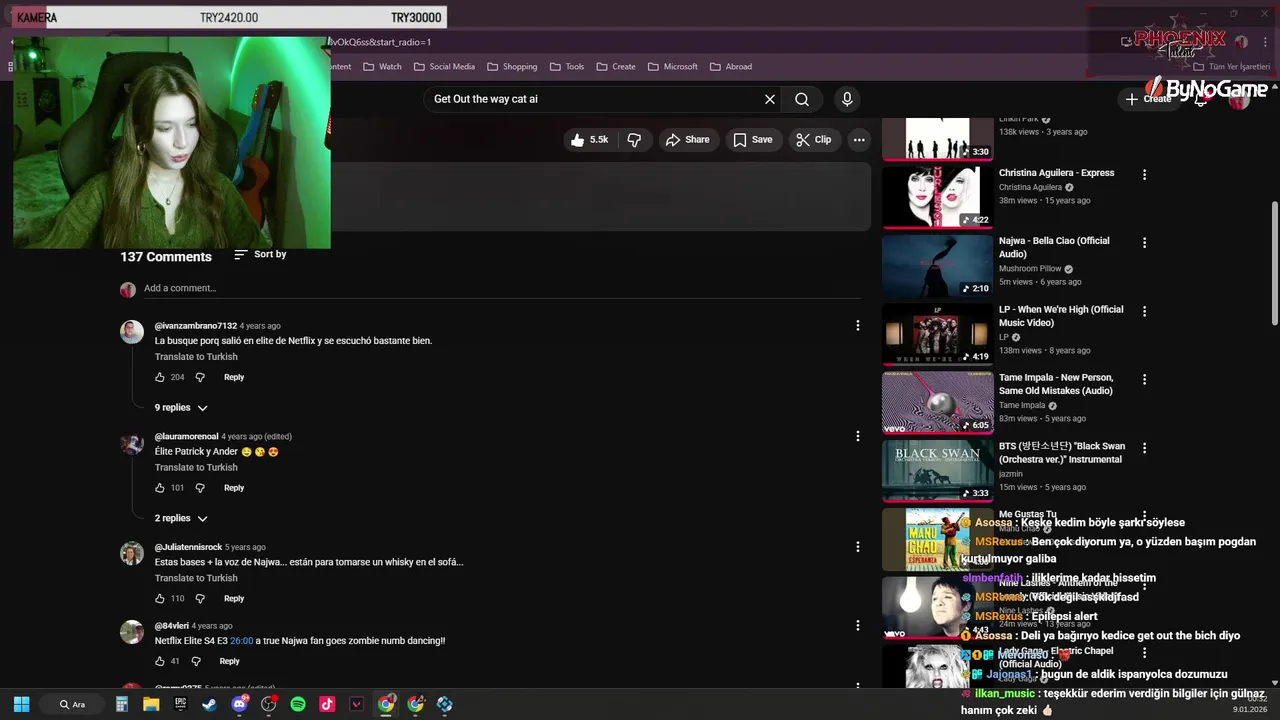Open options for LP - When We're High
Screen dimensions: 1280x720
point(1144,311)
